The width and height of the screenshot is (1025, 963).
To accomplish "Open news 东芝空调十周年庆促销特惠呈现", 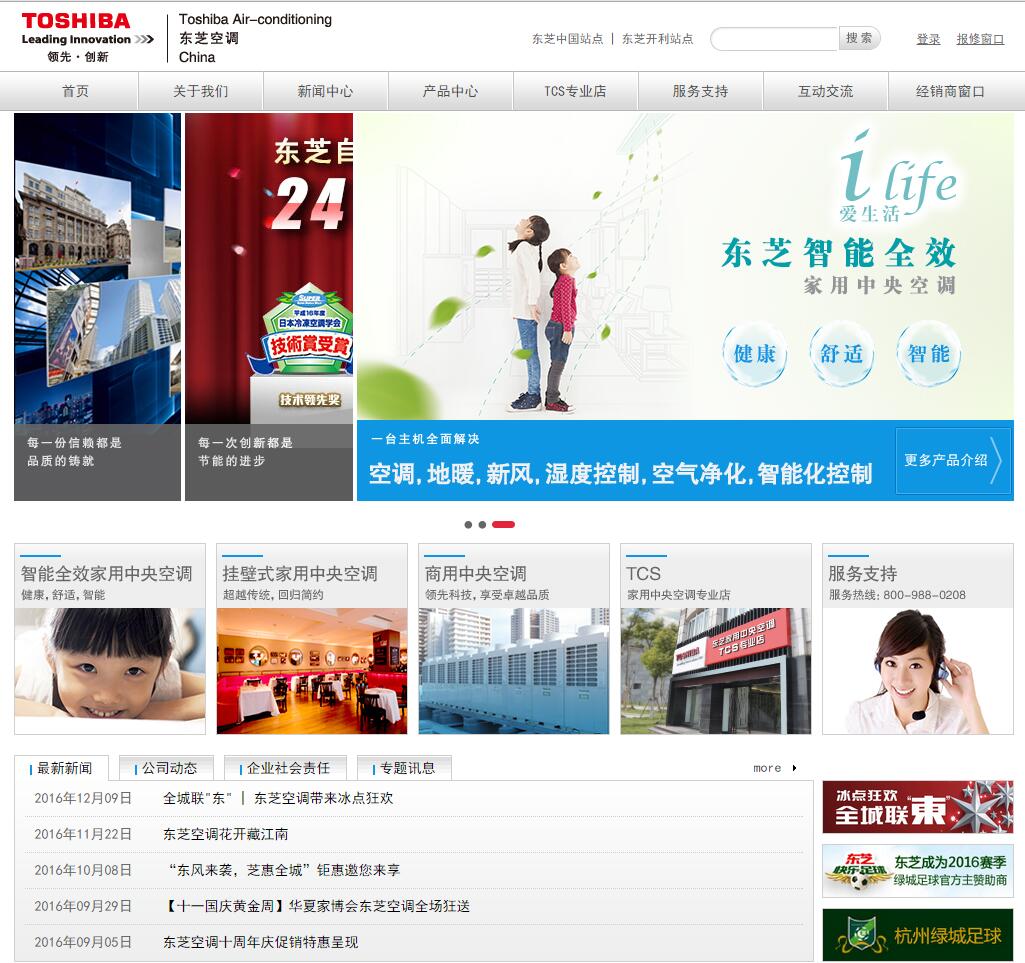I will 260,942.
